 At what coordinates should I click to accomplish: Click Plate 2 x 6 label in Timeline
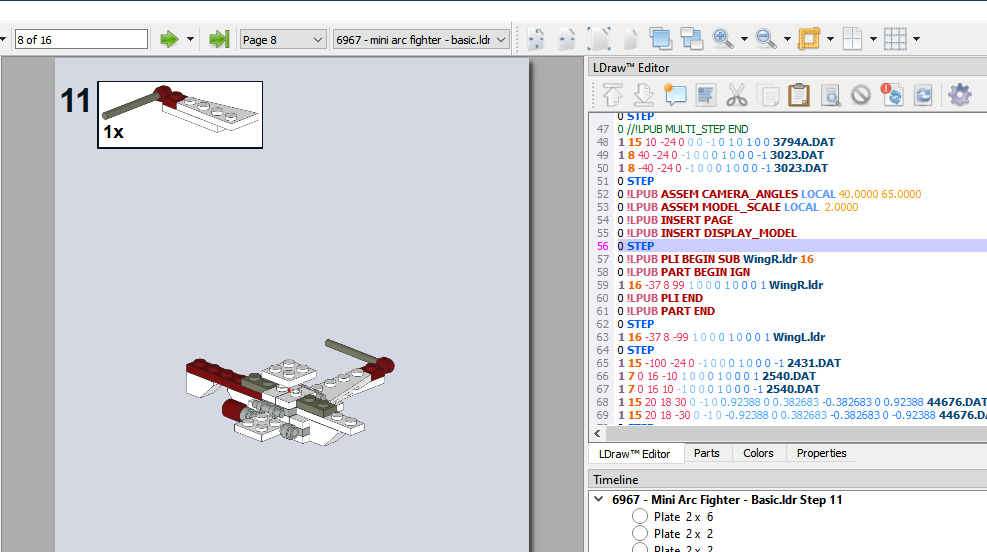pos(683,517)
